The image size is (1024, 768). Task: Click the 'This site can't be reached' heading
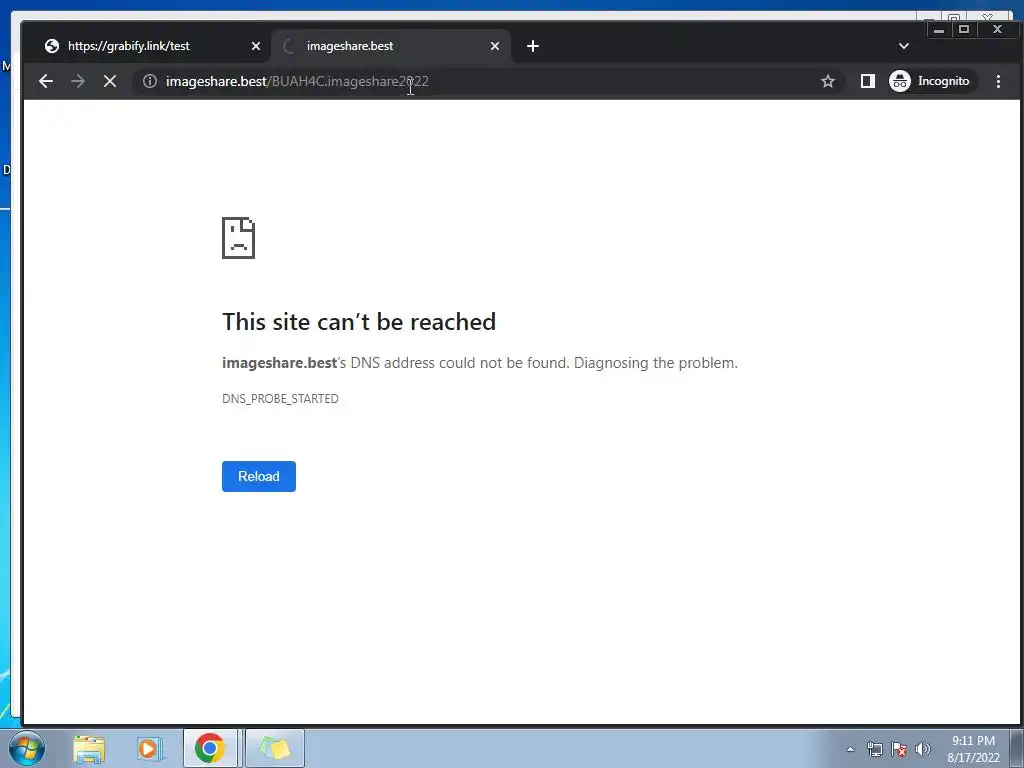359,321
